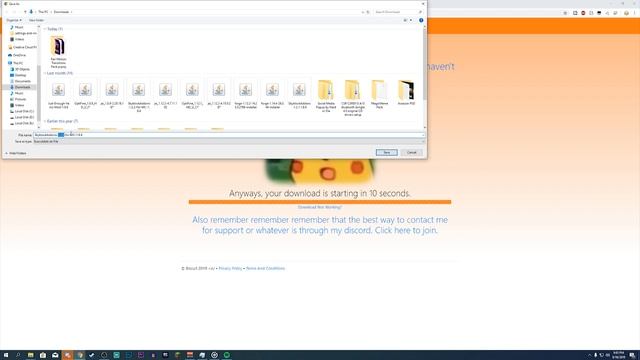Click the taskbar clock
This screenshot has width=640, height=360.
[619, 355]
